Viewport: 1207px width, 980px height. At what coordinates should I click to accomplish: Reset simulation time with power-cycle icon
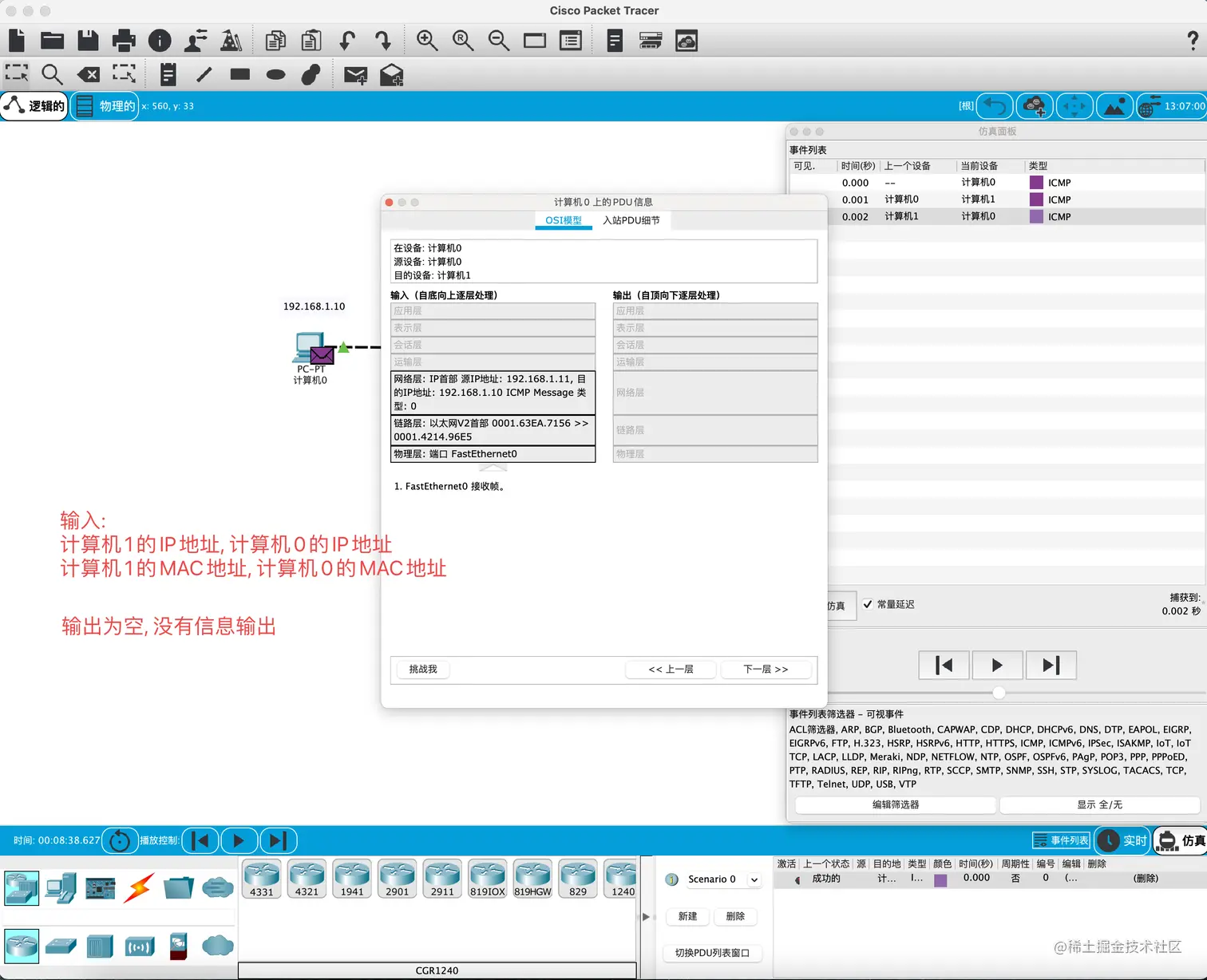point(120,840)
